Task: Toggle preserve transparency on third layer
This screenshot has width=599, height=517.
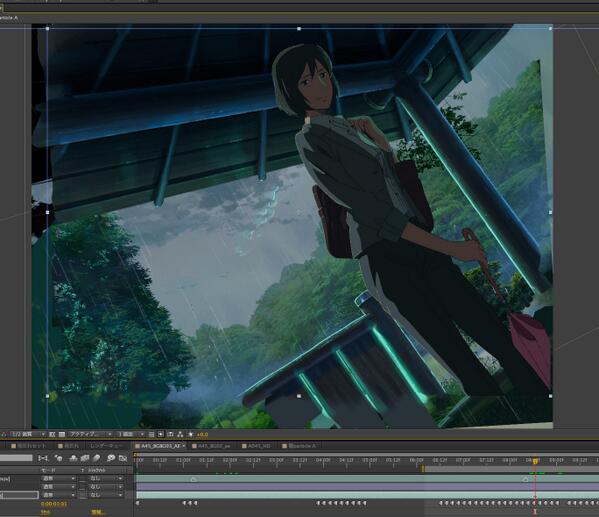Action: 83,495
